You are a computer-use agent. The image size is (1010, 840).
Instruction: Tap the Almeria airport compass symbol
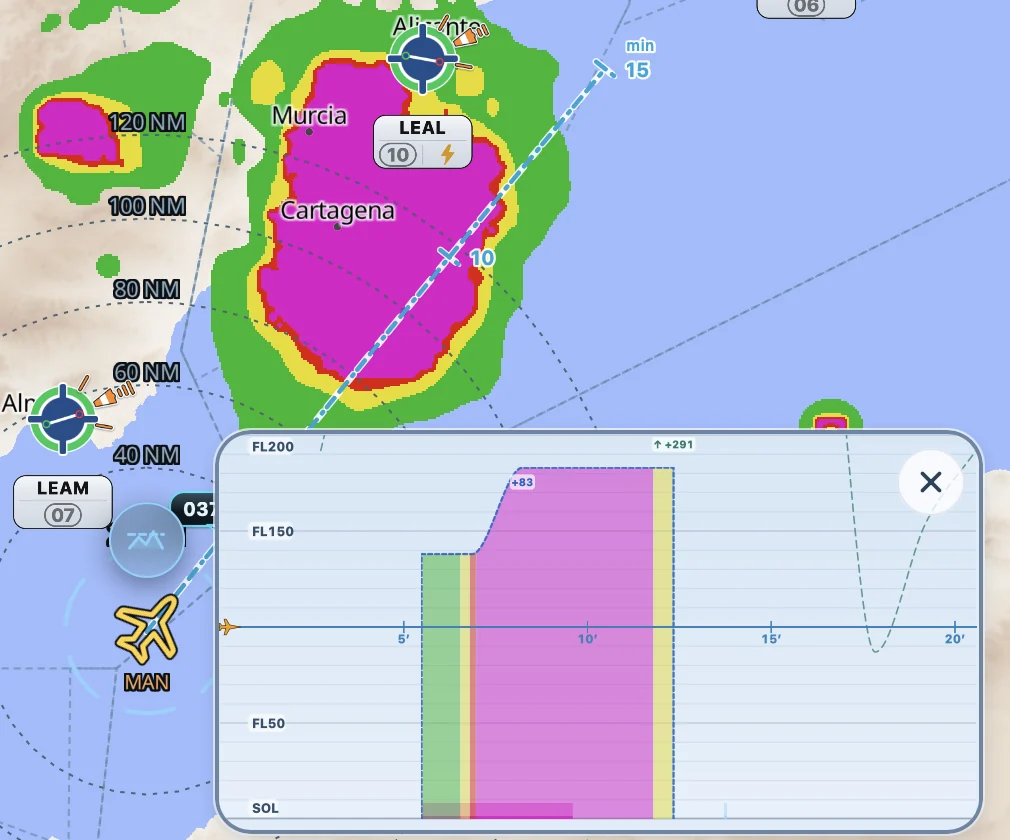[62, 419]
